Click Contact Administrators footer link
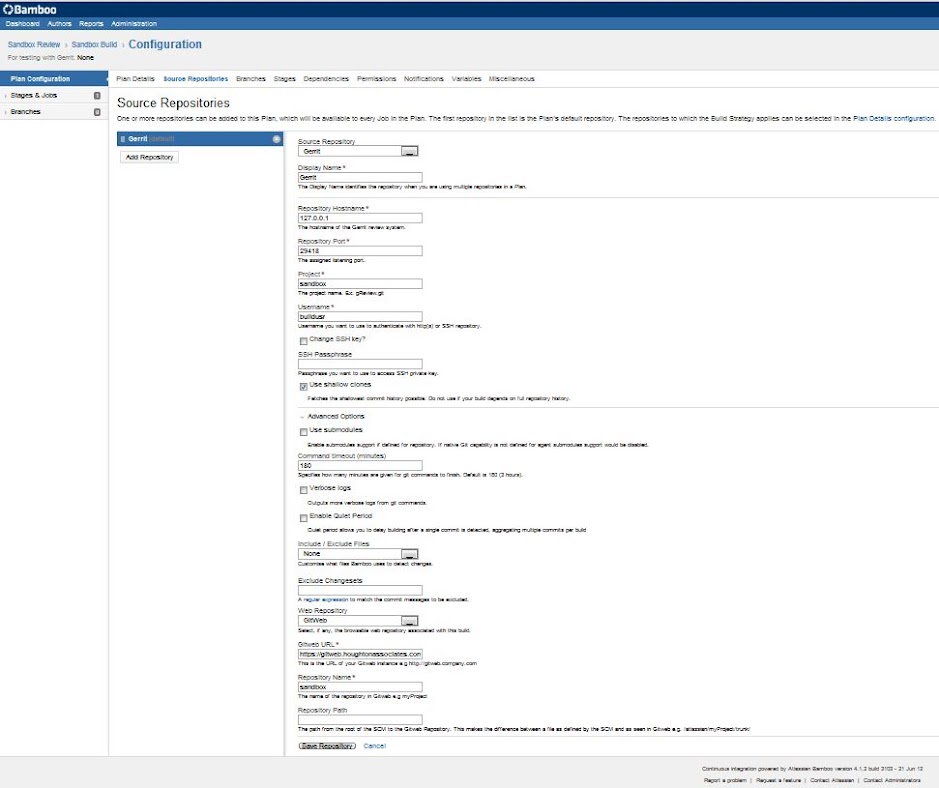 tap(892, 780)
